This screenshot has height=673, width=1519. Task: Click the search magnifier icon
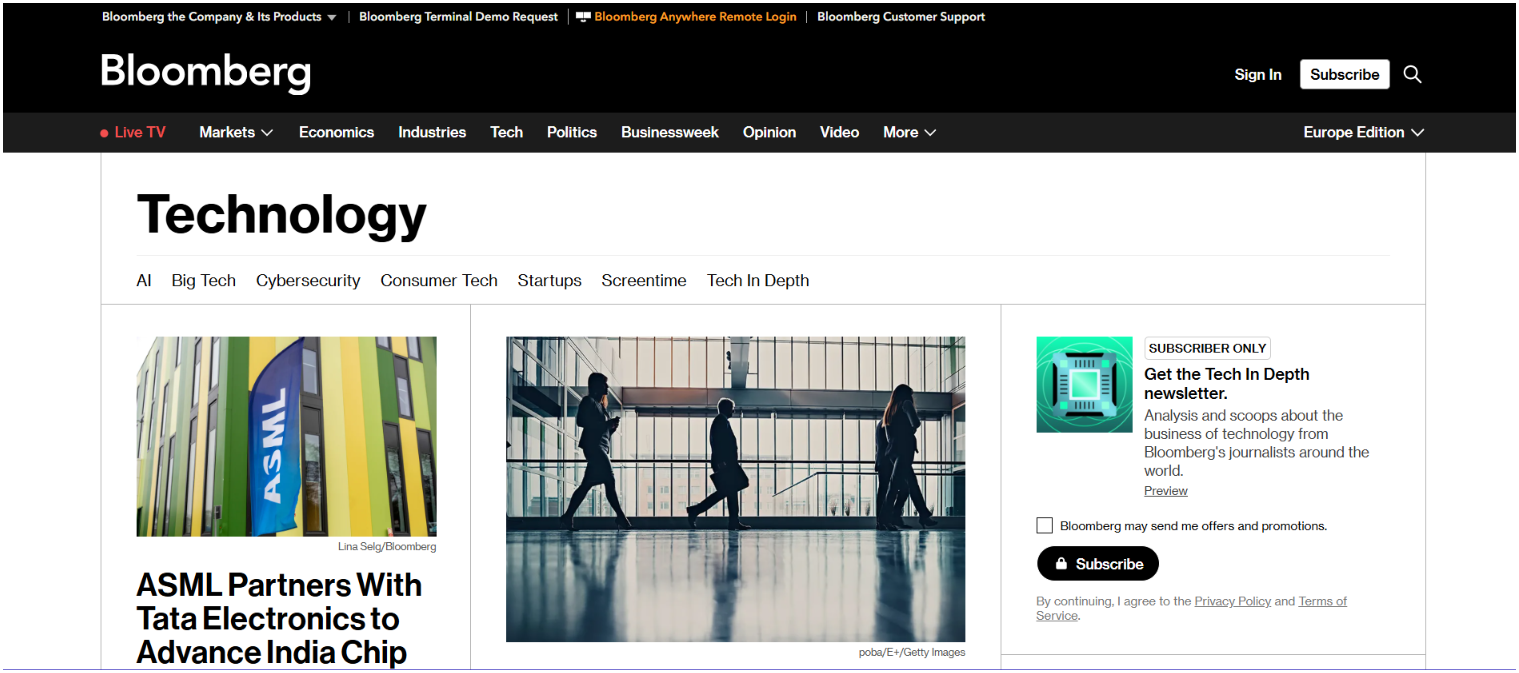pyautogui.click(x=1412, y=74)
